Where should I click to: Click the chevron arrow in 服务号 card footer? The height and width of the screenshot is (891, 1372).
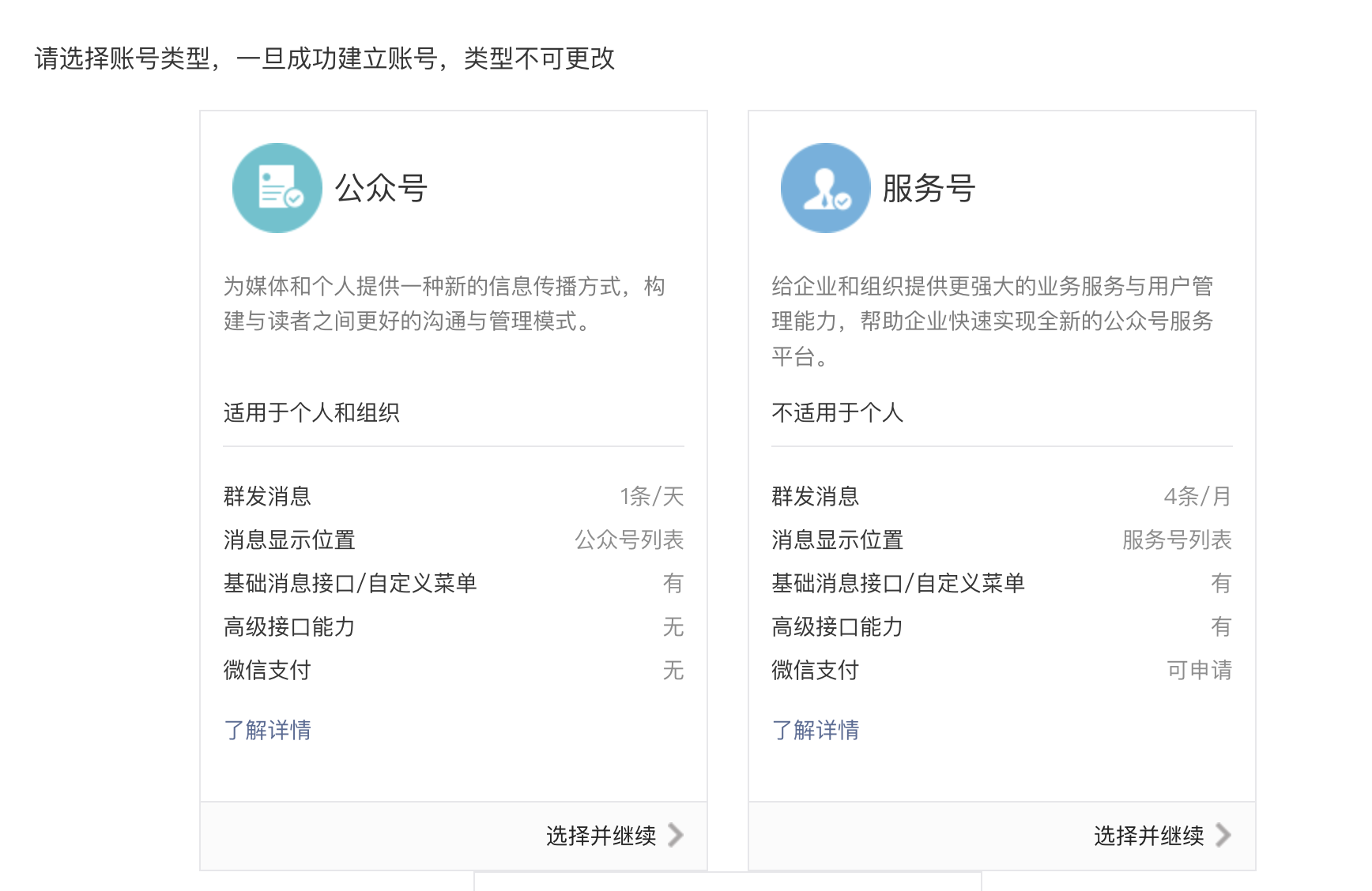[x=1223, y=835]
